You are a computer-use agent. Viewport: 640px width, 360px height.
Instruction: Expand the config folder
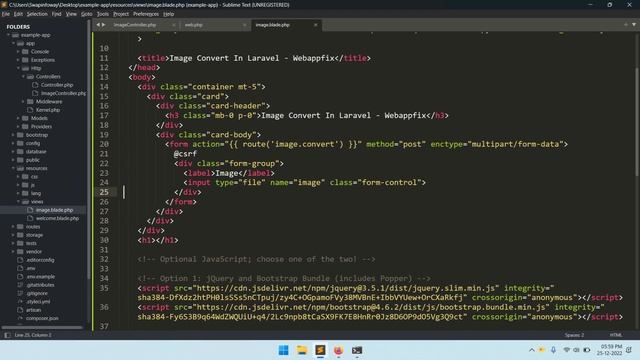click(13, 143)
